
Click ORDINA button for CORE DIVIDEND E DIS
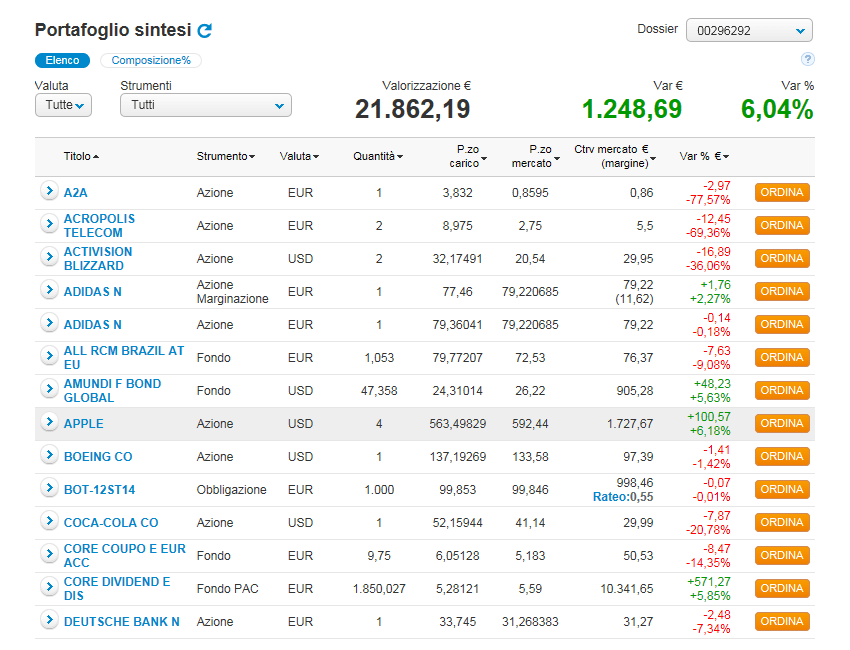click(x=782, y=589)
